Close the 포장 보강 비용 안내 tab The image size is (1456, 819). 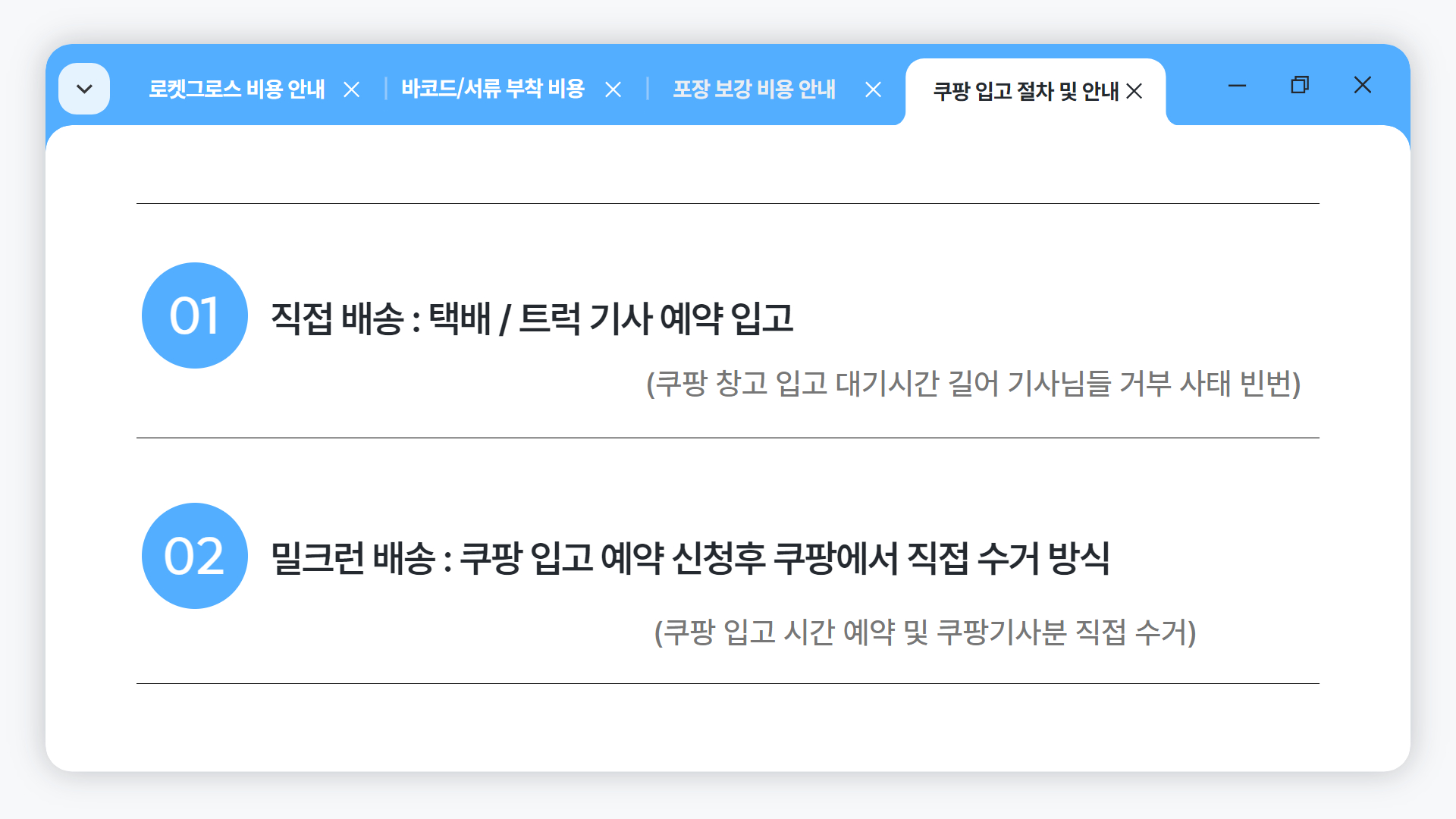tap(874, 90)
